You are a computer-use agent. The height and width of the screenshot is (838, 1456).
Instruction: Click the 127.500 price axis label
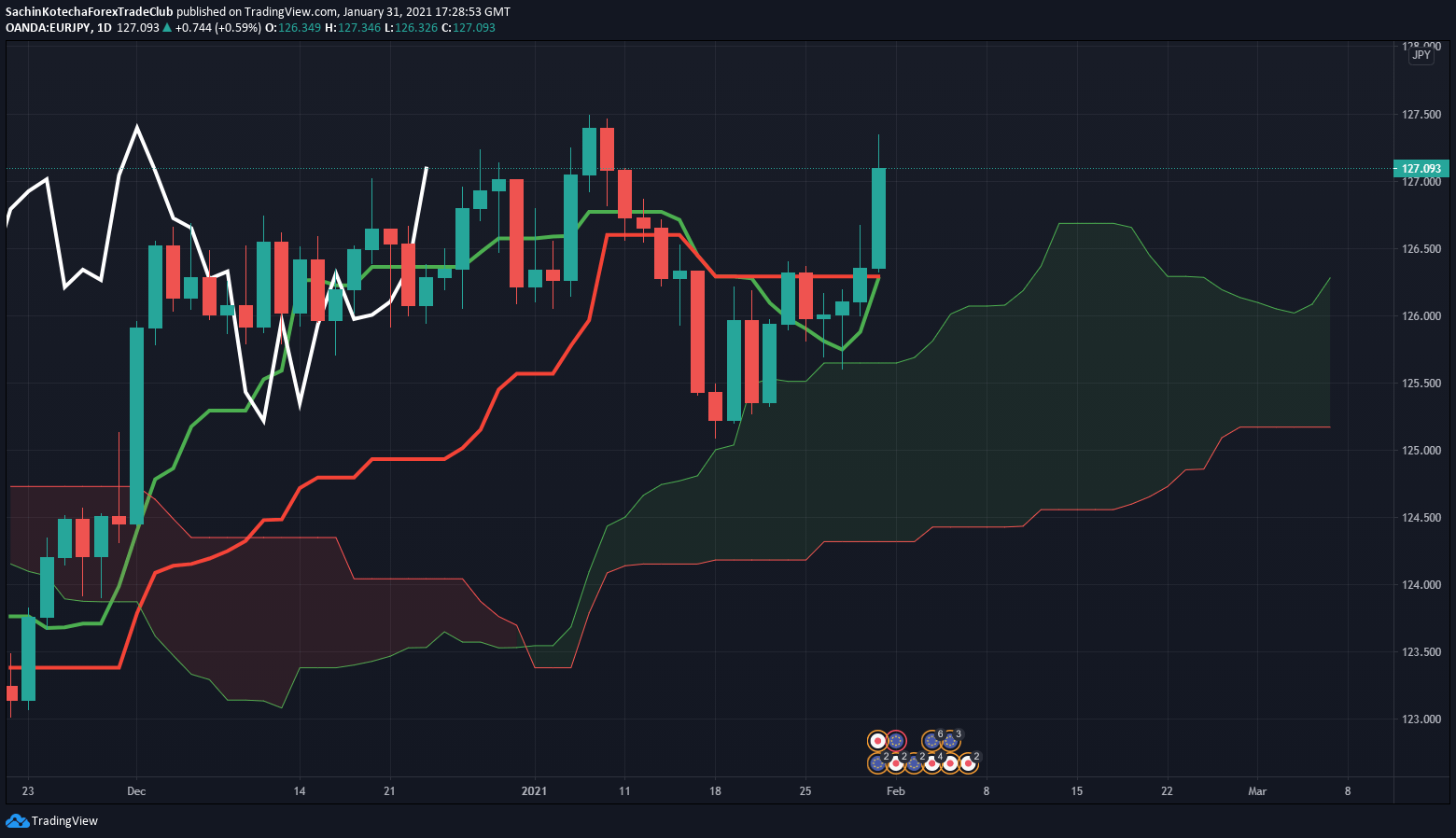coord(1421,115)
